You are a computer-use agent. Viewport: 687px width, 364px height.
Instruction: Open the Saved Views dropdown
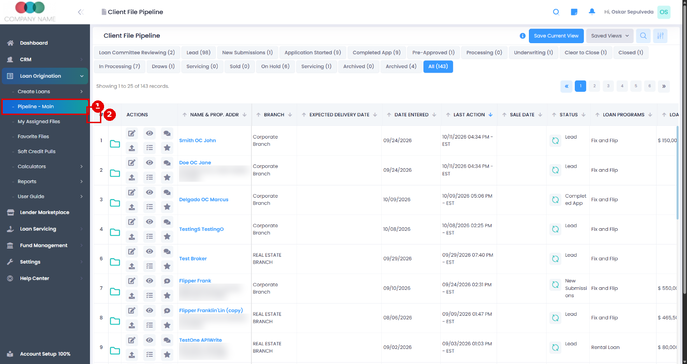pyautogui.click(x=609, y=36)
